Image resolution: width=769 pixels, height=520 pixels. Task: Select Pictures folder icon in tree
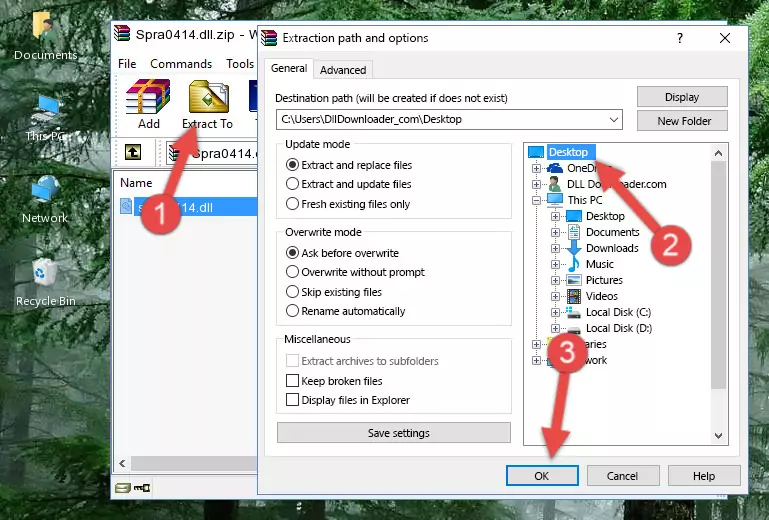pyautogui.click(x=574, y=280)
